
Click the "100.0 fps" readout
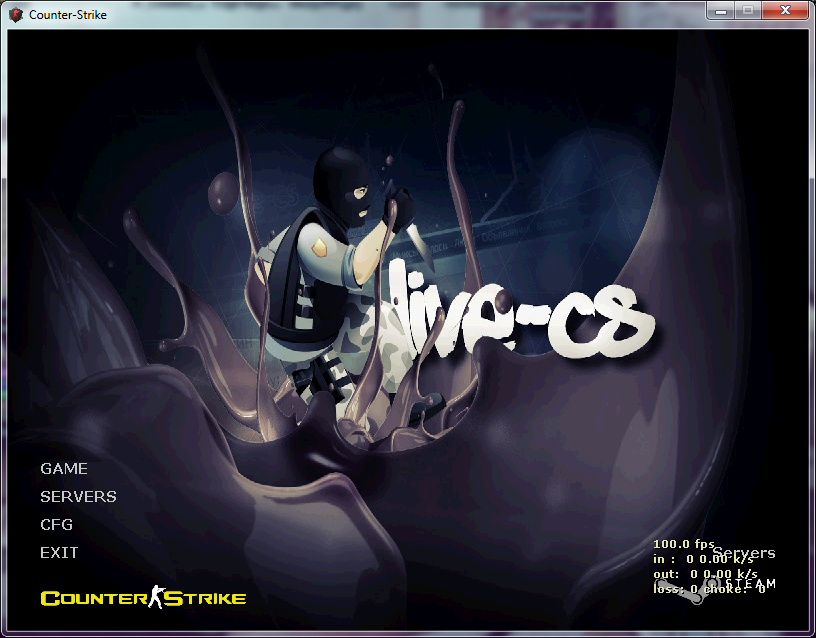click(x=684, y=544)
